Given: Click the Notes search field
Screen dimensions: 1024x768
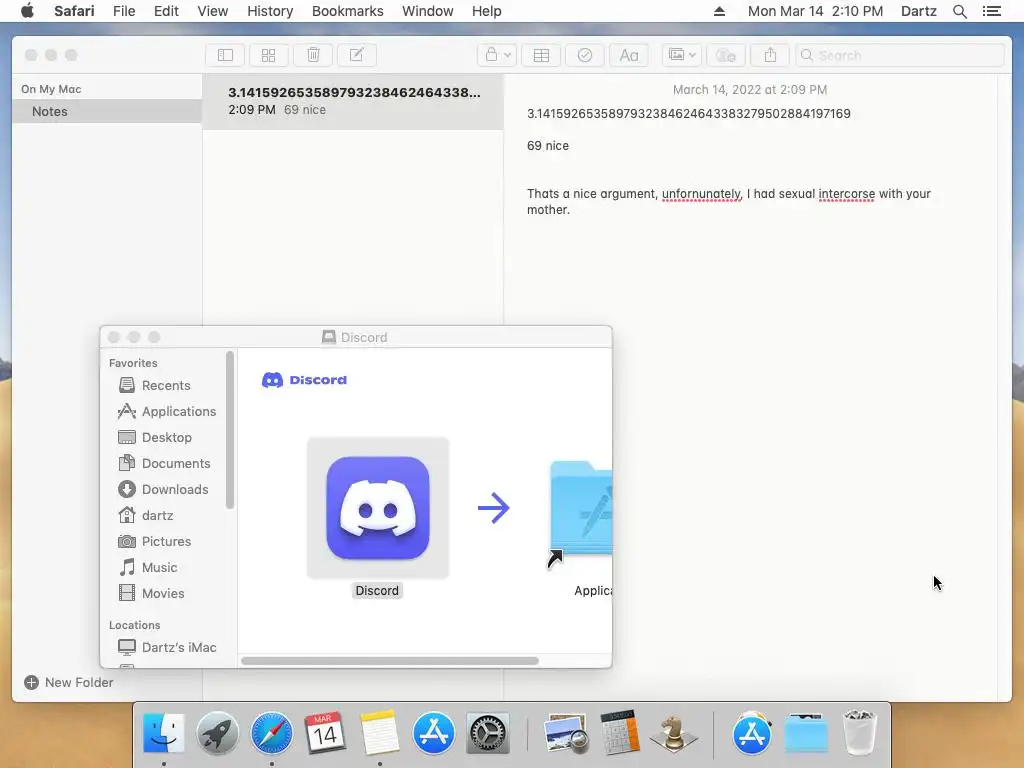Looking at the screenshot, I should [899, 56].
